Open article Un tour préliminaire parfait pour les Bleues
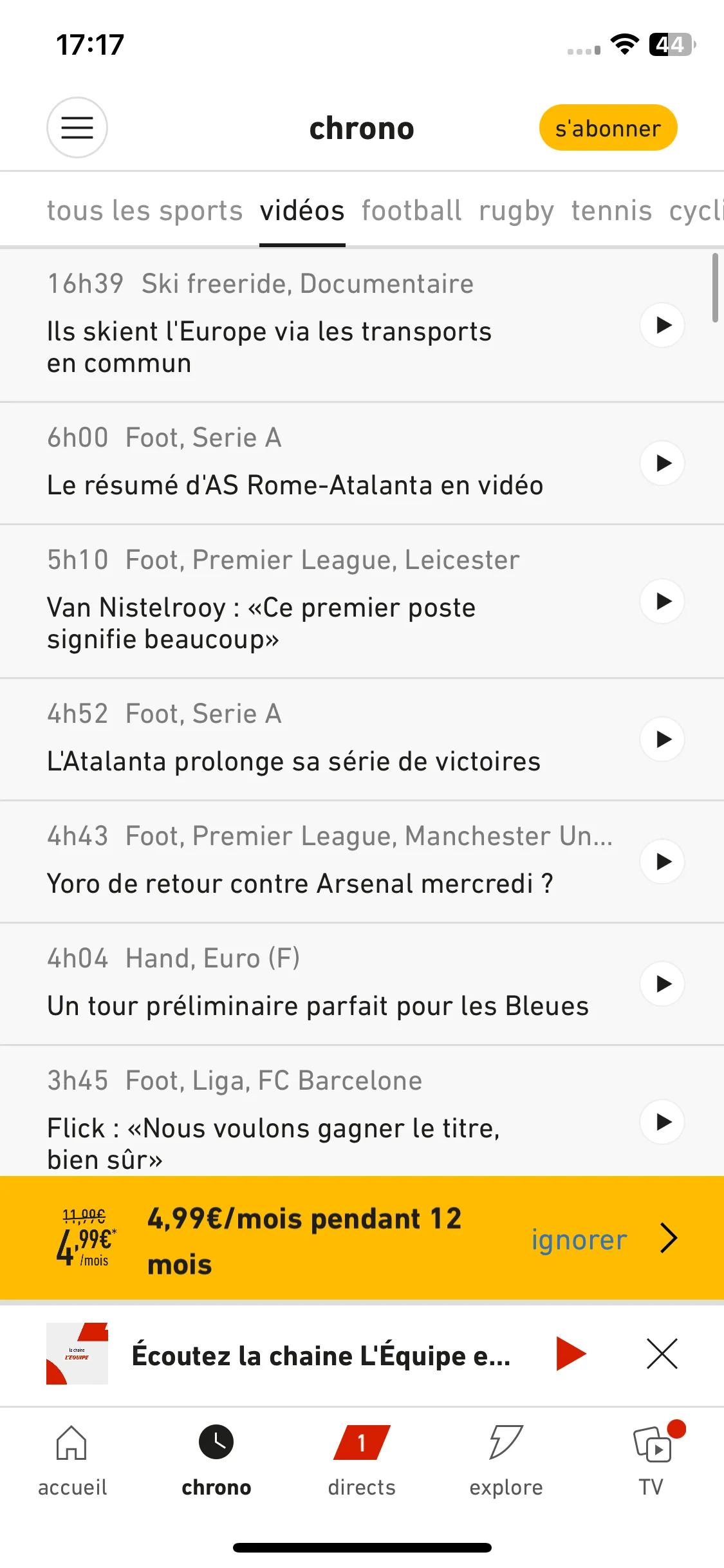Image resolution: width=724 pixels, height=1568 pixels. point(318,1006)
